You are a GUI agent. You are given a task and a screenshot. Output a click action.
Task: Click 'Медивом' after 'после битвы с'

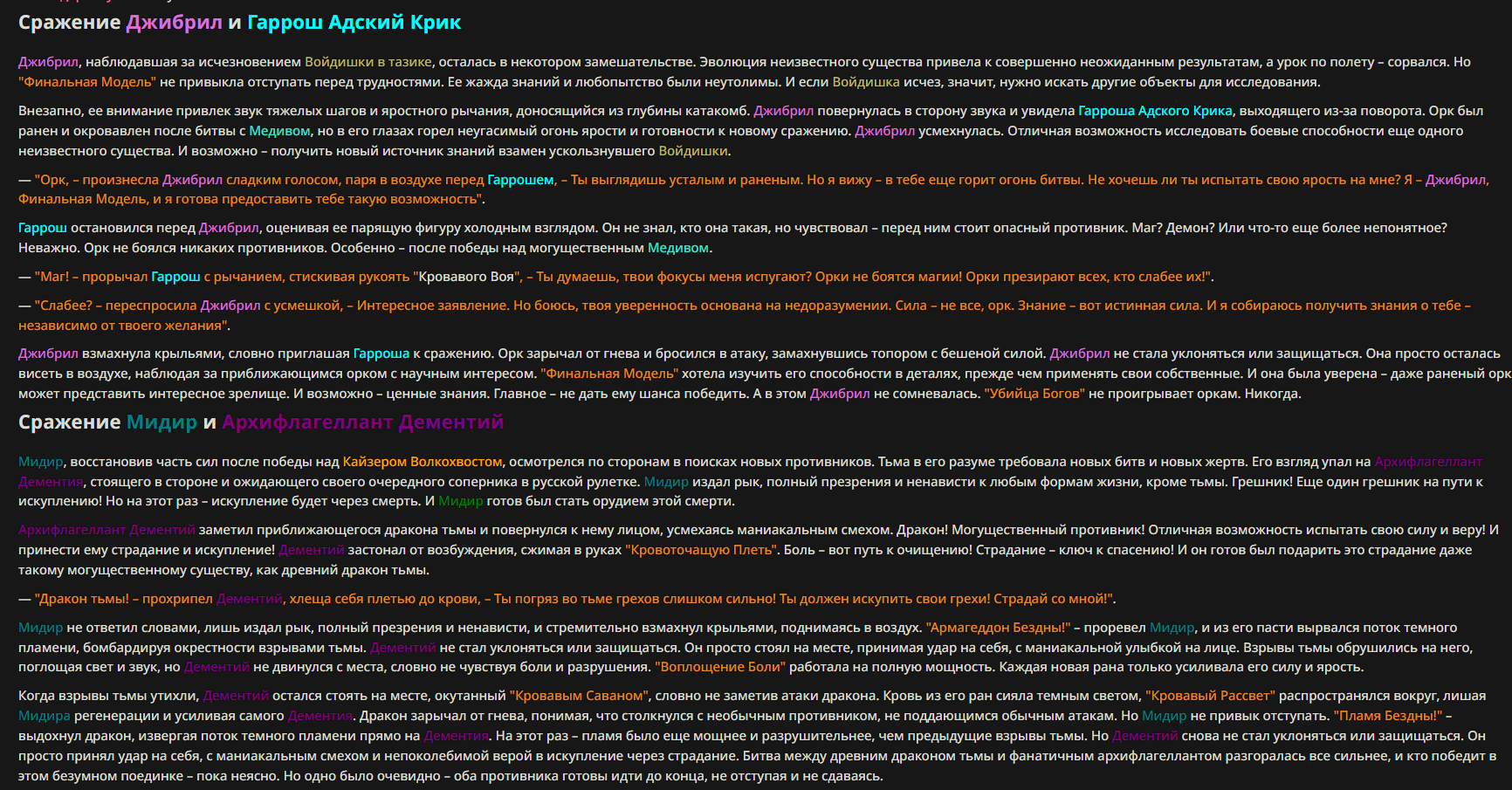(x=279, y=131)
